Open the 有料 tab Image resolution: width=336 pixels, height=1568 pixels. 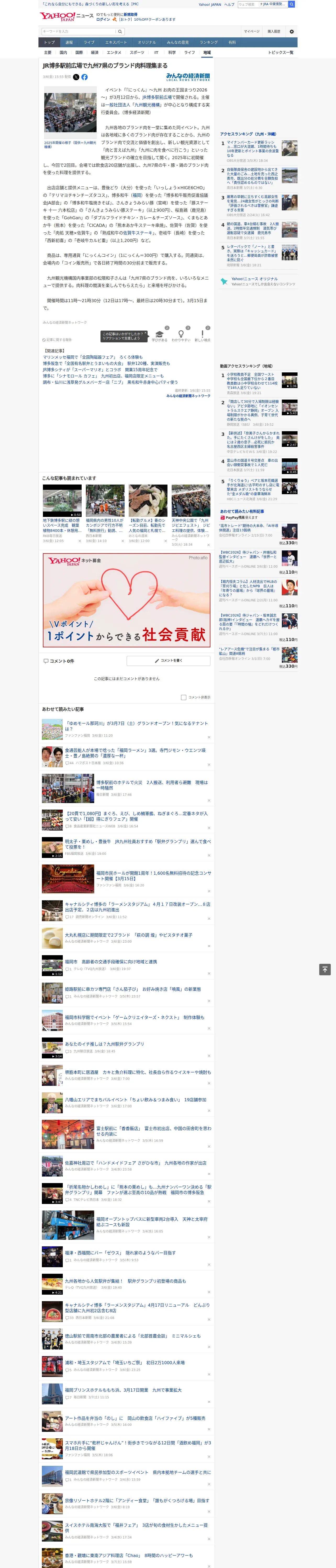(232, 43)
